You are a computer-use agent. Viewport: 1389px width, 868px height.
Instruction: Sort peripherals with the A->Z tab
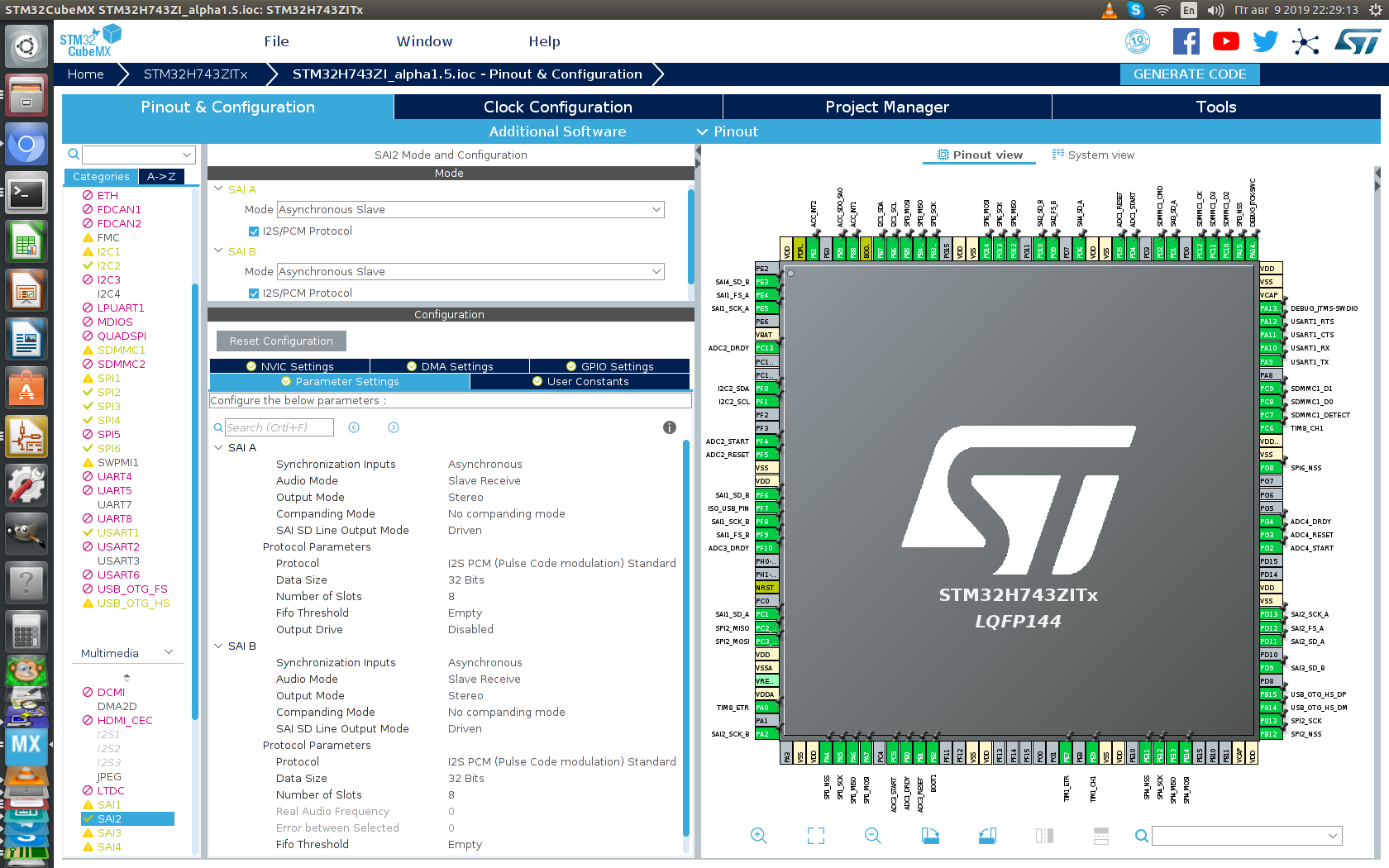(x=161, y=177)
